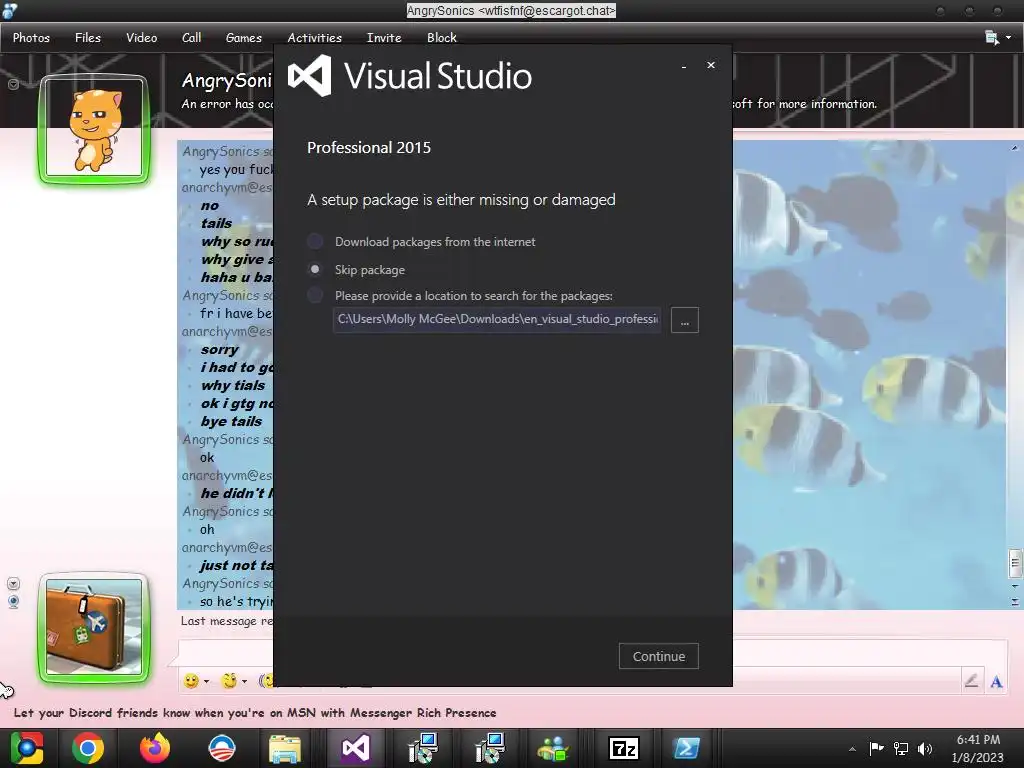Open Photos menu in Messenger window
Screen dimensions: 1024x768
pos(31,38)
